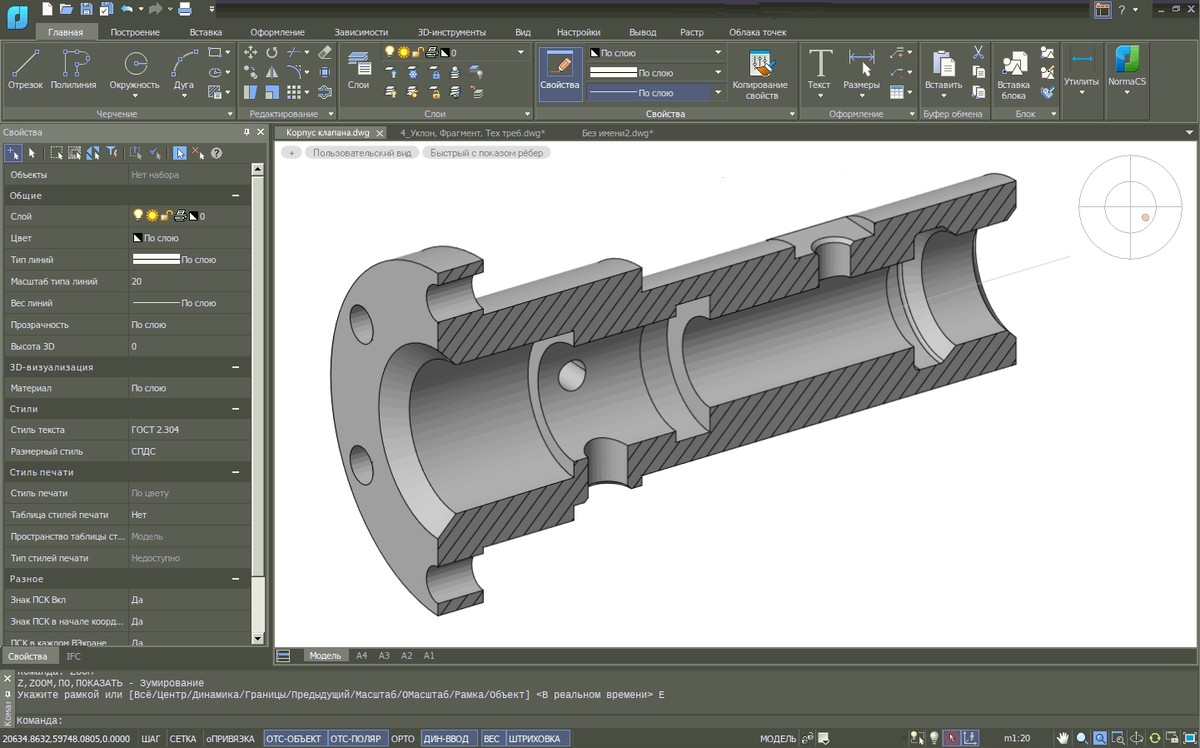Click the Undo arrow
Viewport: 1200px width, 748px height.
point(126,9)
